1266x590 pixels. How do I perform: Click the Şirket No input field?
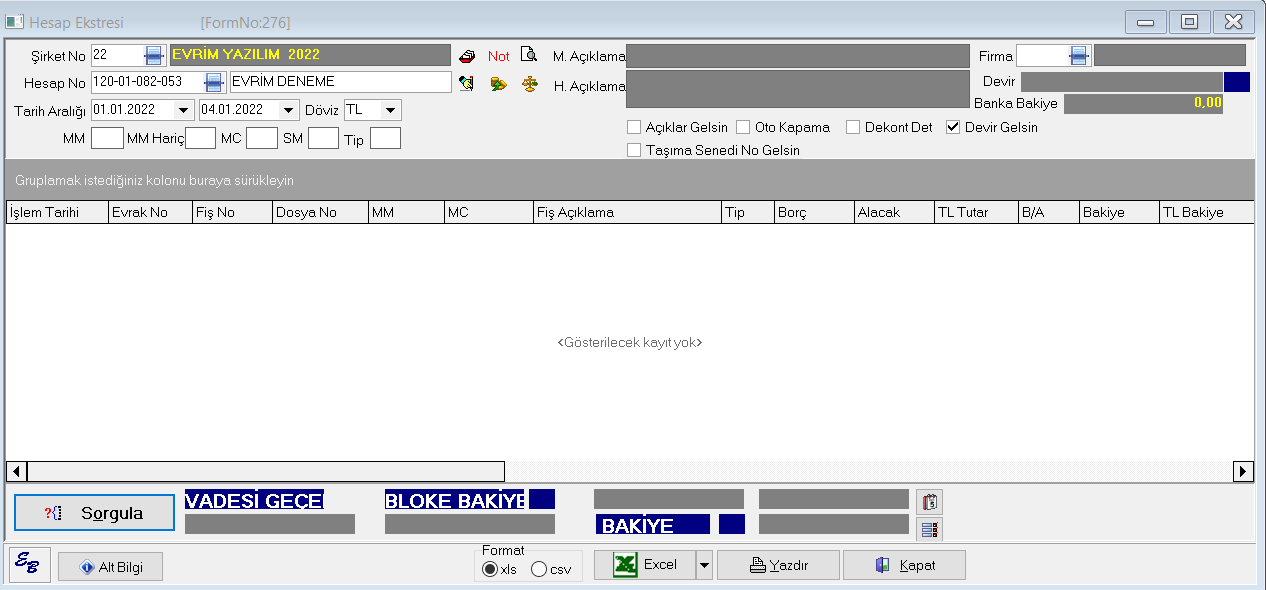[117, 55]
